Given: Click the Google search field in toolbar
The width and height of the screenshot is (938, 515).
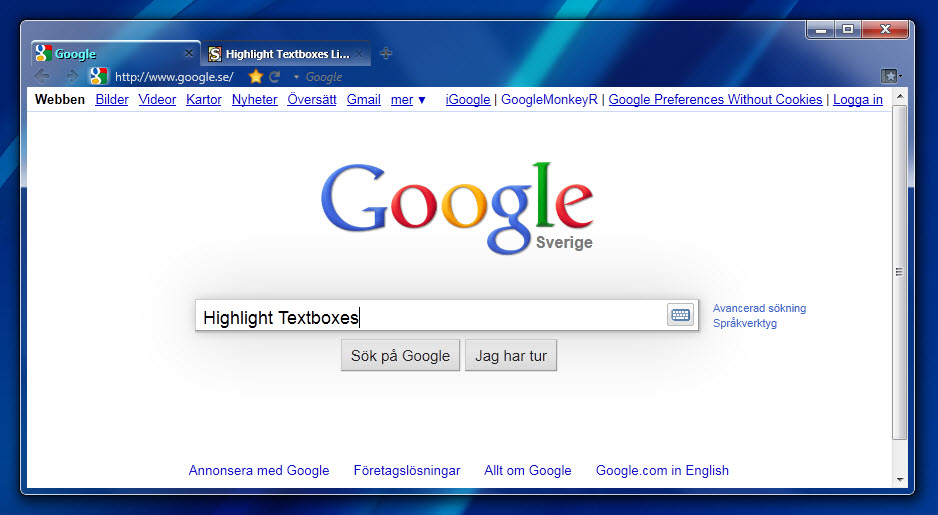Looking at the screenshot, I should (x=324, y=77).
